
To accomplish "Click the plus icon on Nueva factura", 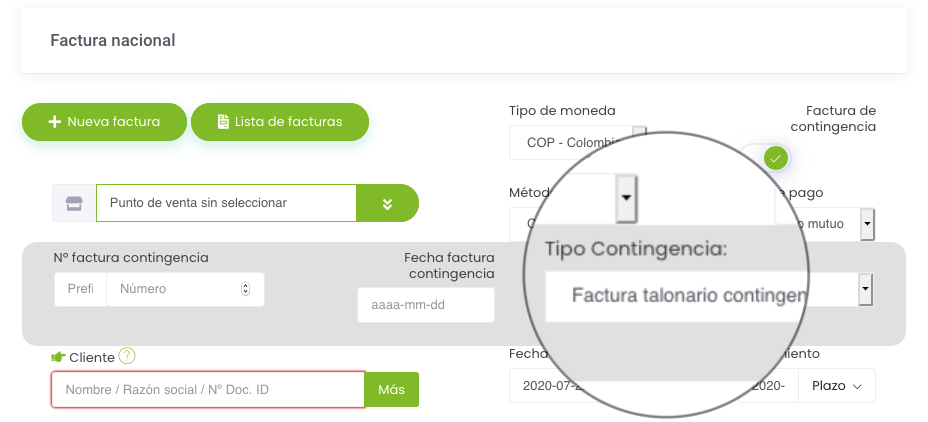I will [54, 122].
